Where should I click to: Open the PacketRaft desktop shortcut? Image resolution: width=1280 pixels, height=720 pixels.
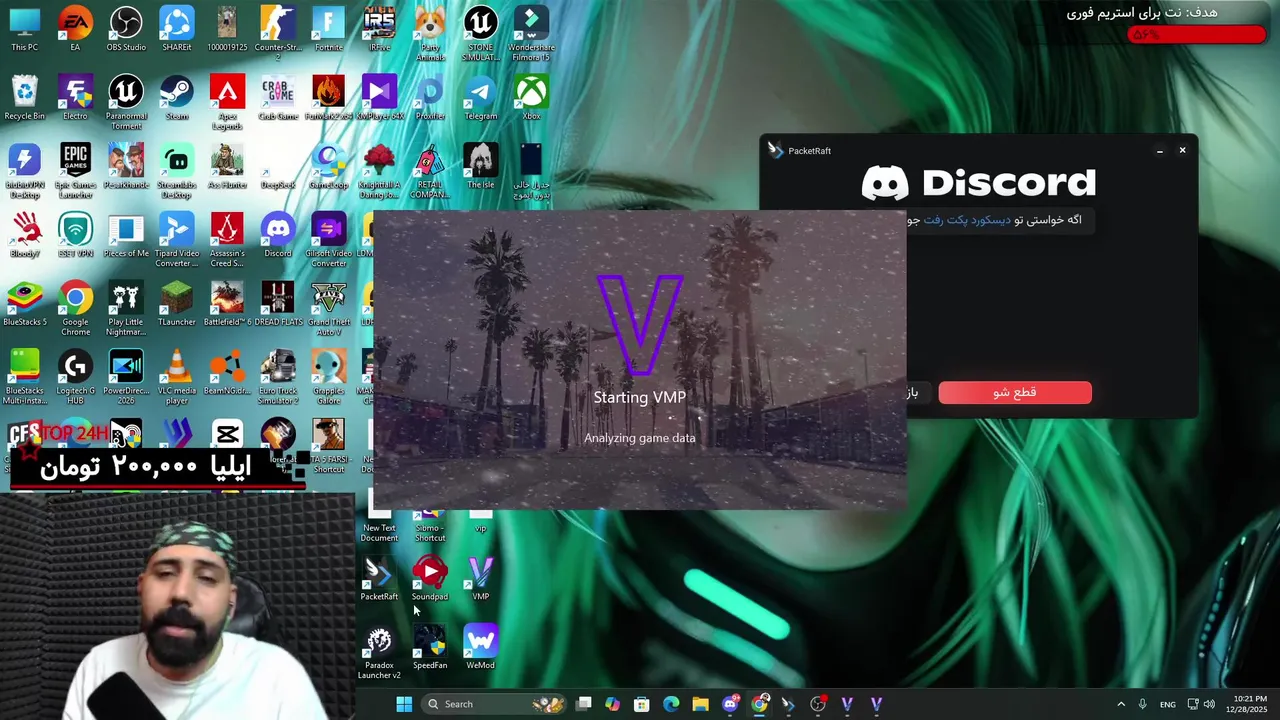[379, 578]
